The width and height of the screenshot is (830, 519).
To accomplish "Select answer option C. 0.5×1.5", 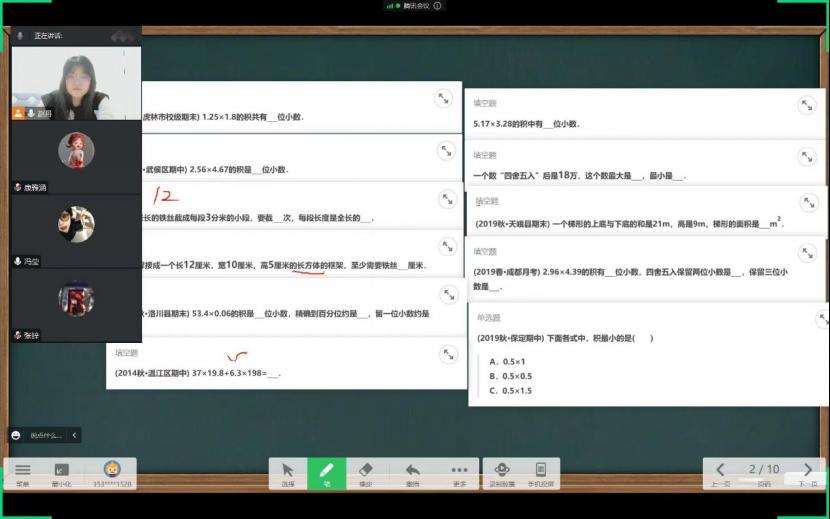I will click(x=517, y=391).
